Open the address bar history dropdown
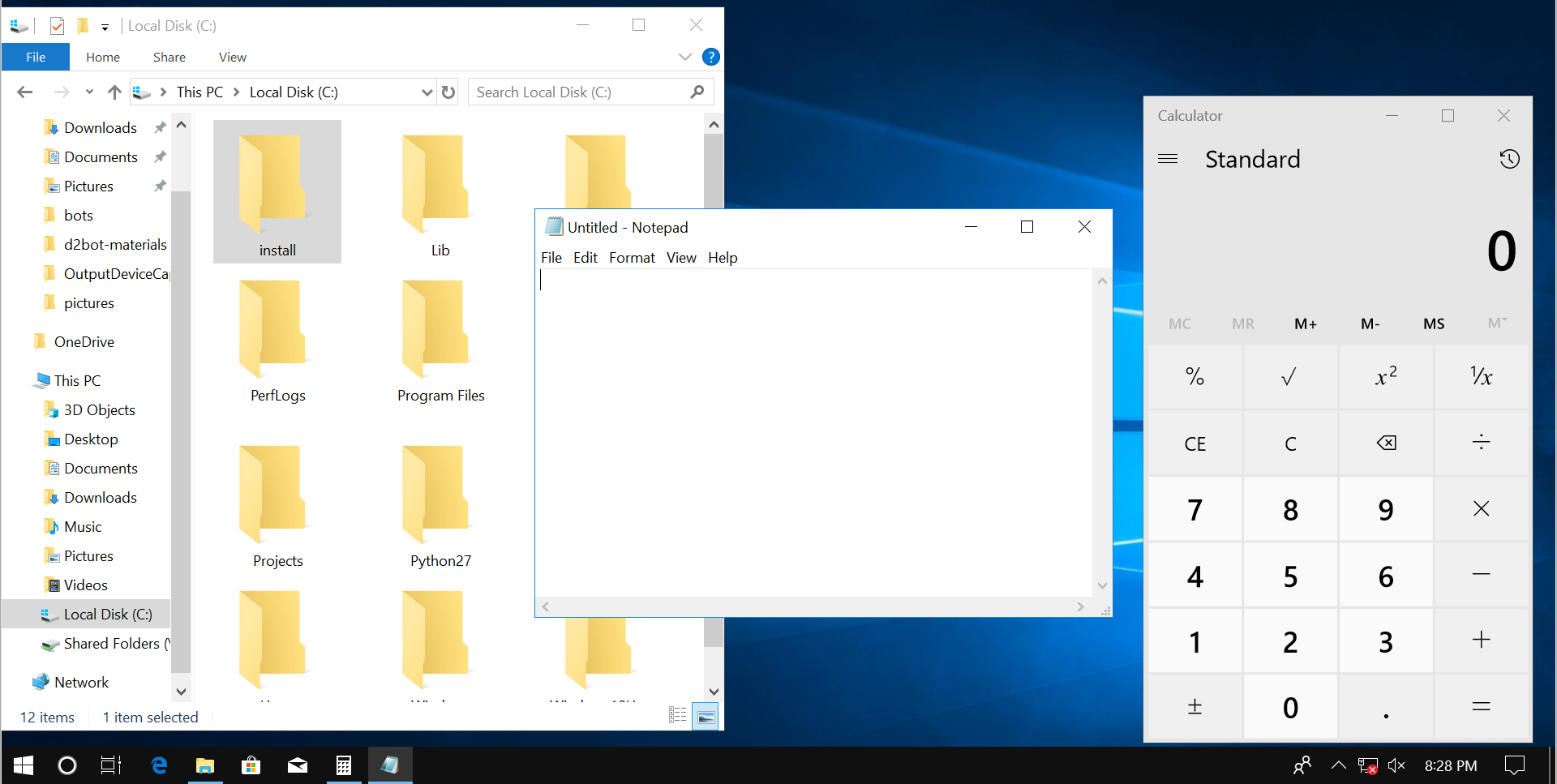This screenshot has width=1557, height=784. pyautogui.click(x=427, y=92)
